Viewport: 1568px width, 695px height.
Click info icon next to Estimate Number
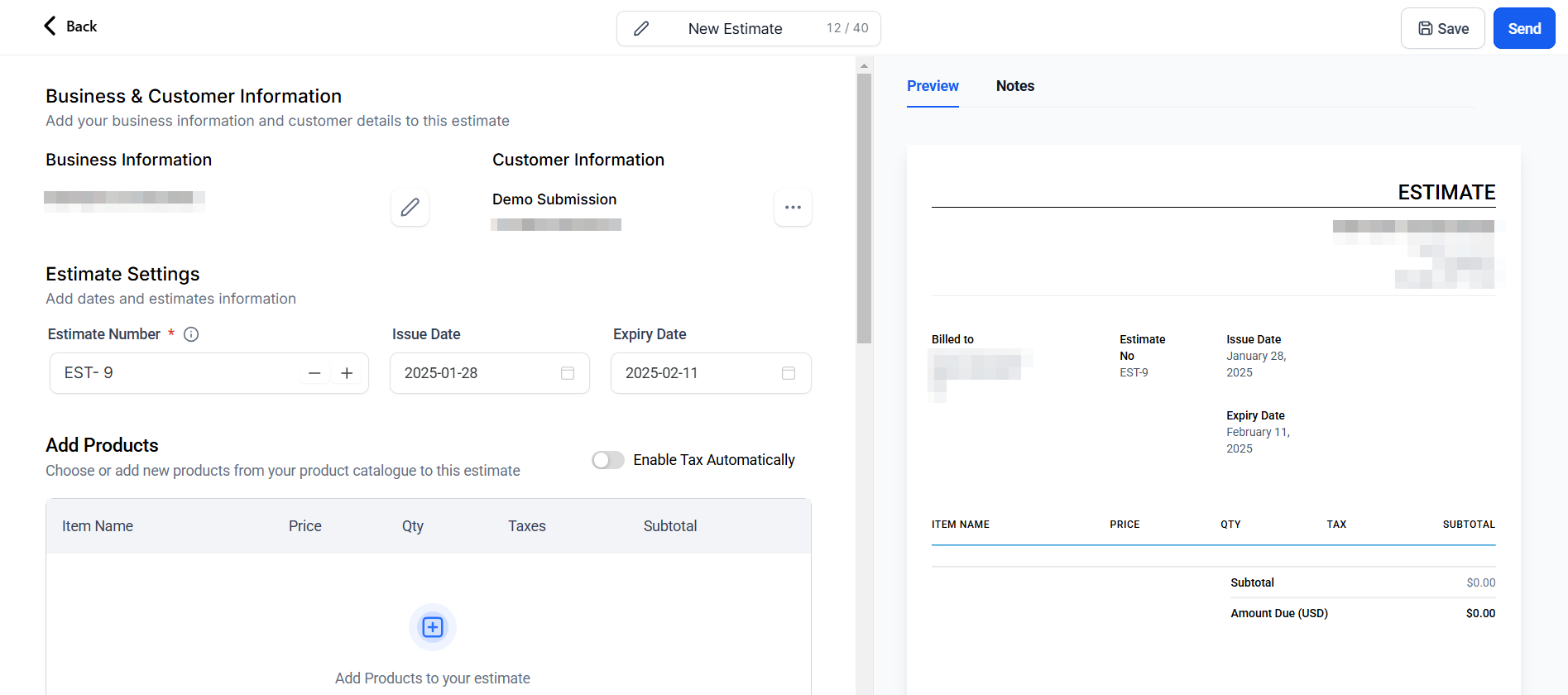pyautogui.click(x=191, y=334)
